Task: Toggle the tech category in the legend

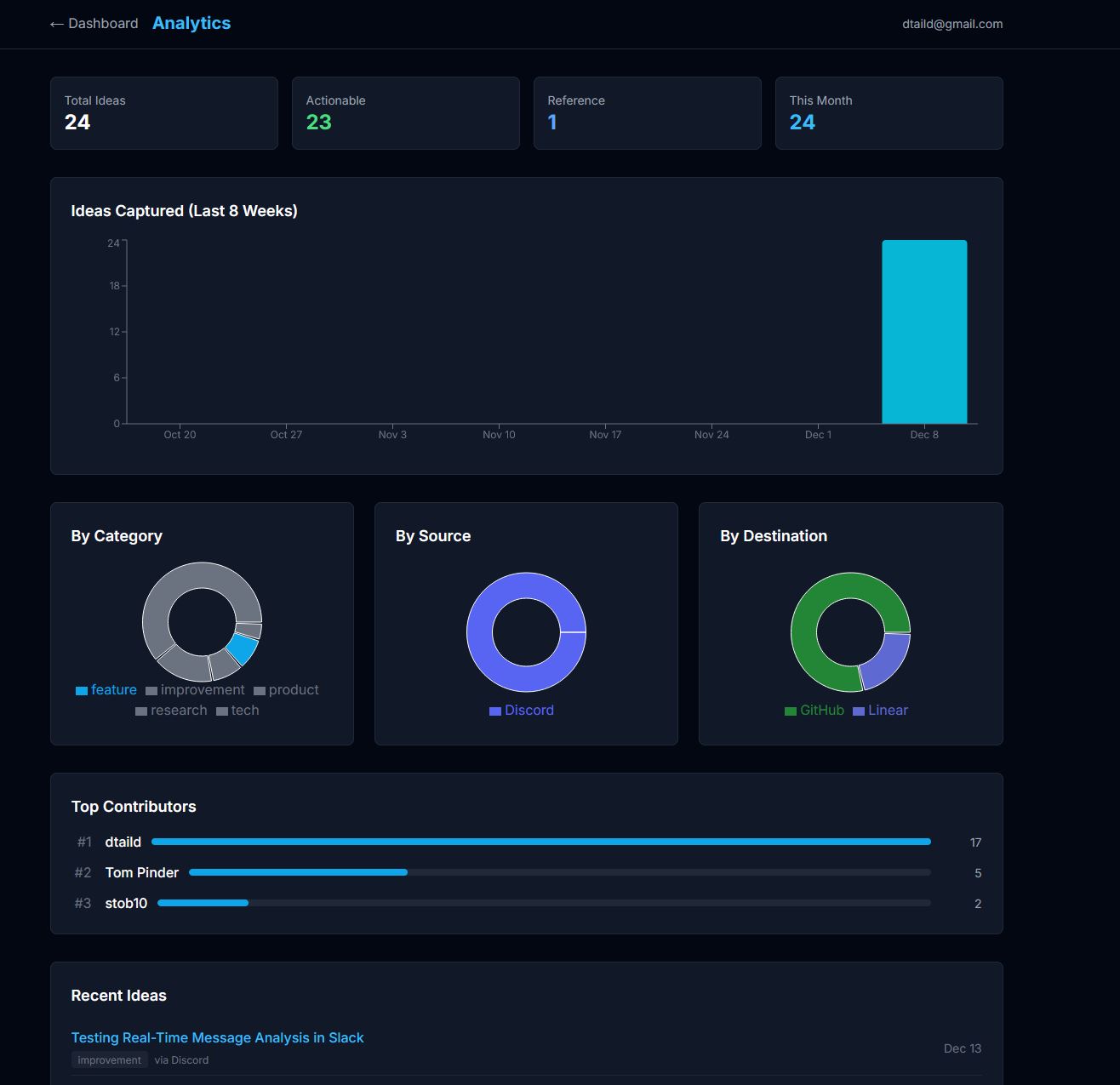Action: 221,711
